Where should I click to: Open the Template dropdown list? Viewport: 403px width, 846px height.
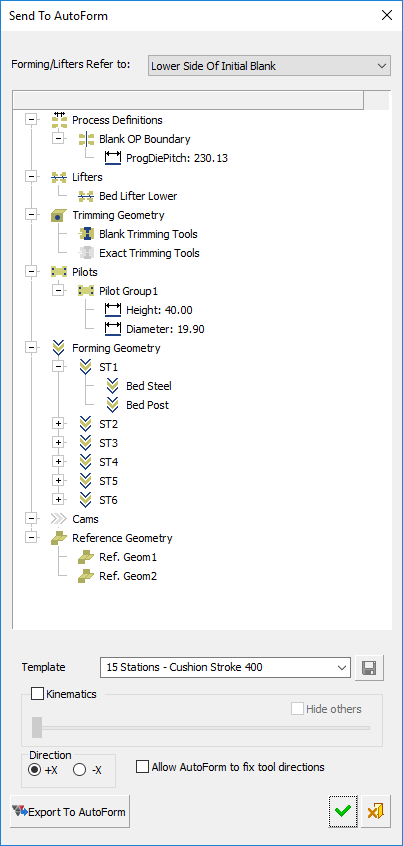pyautogui.click(x=226, y=667)
